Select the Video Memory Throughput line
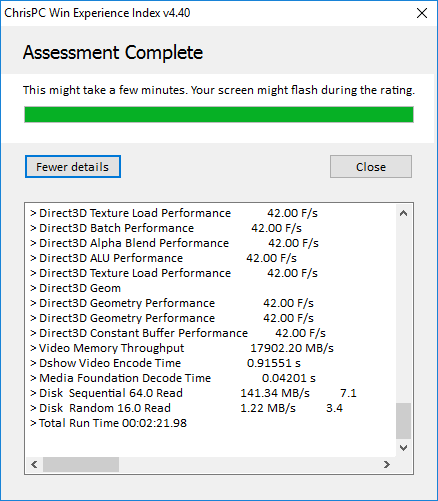Image resolution: width=438 pixels, height=501 pixels. click(x=182, y=348)
